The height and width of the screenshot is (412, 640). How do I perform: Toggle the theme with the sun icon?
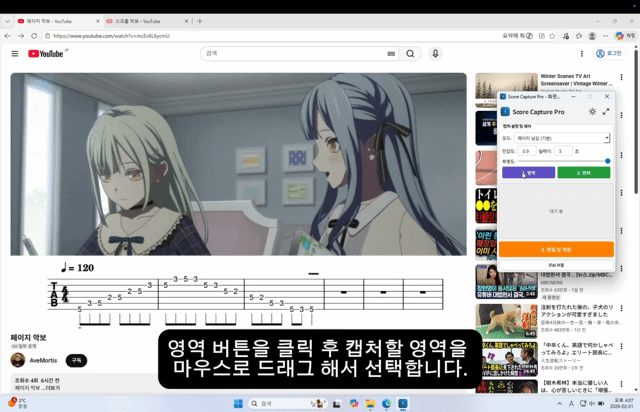pos(592,112)
